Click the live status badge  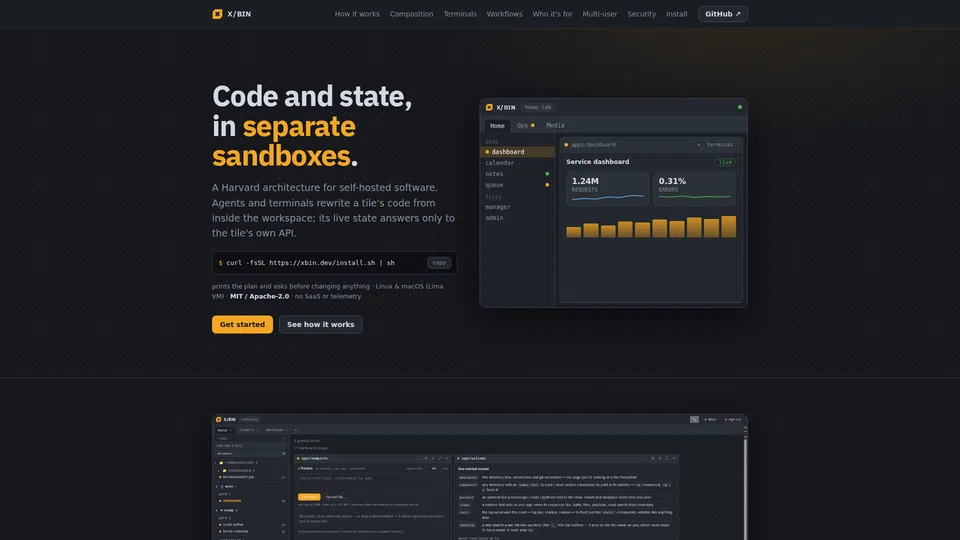tap(726, 162)
